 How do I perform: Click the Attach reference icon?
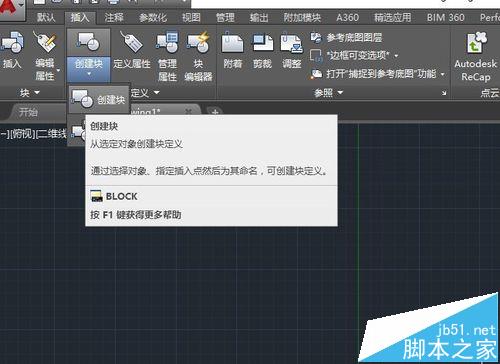[232, 42]
